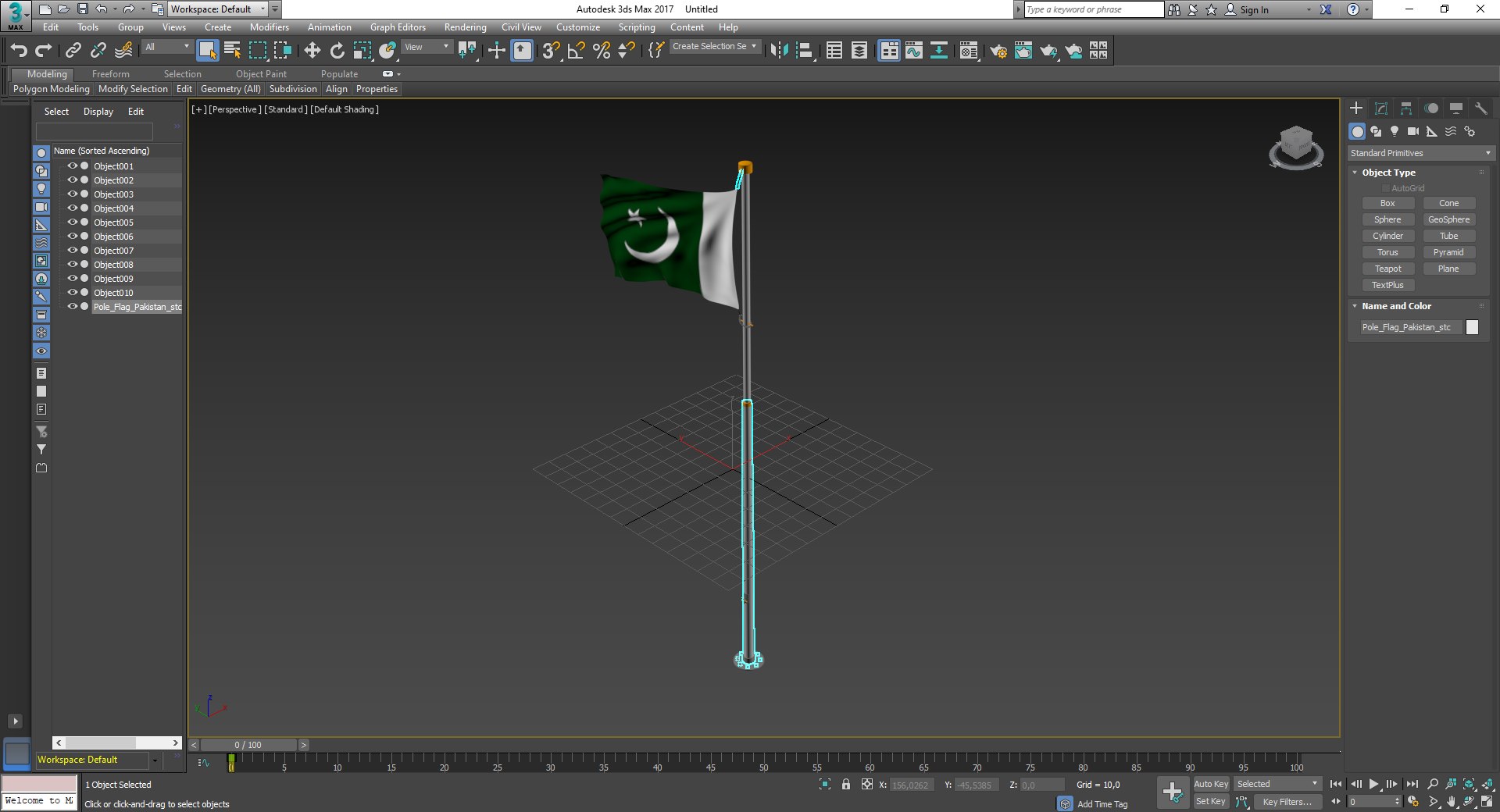Open the Mirror tool
This screenshot has width=1500, height=812.
tap(779, 51)
